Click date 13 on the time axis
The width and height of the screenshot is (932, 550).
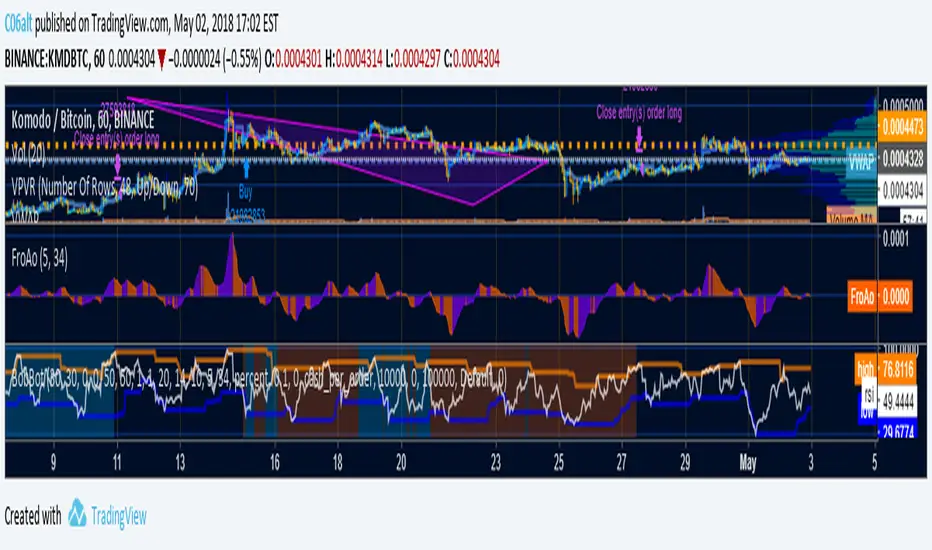click(180, 463)
